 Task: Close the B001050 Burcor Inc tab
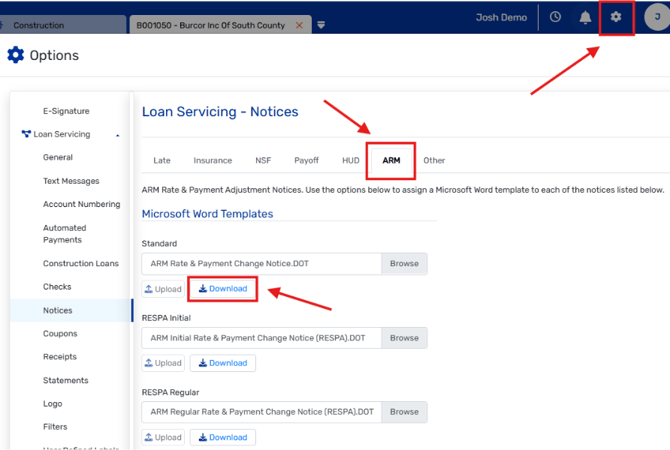point(299,25)
